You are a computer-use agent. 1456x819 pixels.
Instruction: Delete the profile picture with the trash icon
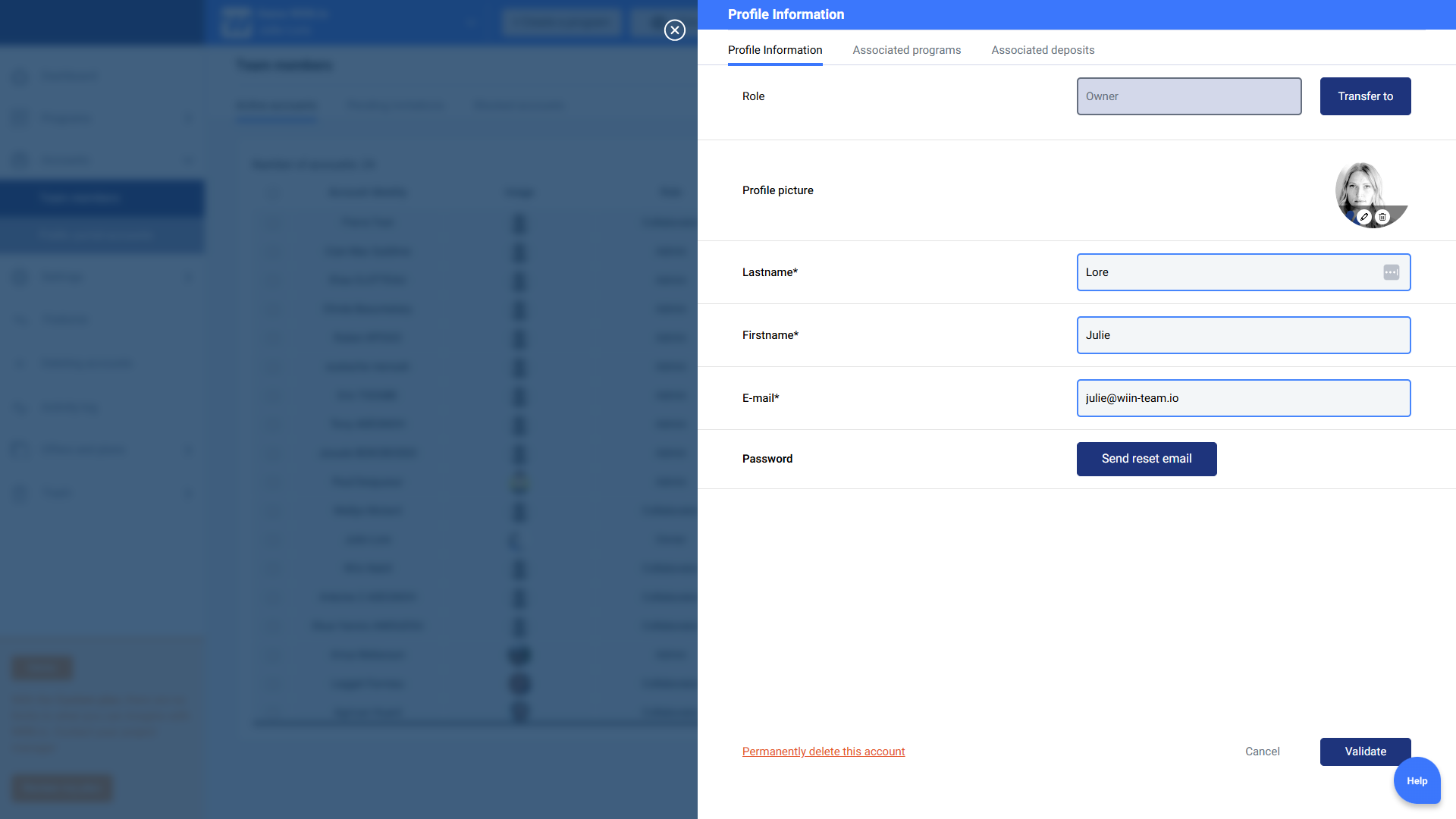1382,217
